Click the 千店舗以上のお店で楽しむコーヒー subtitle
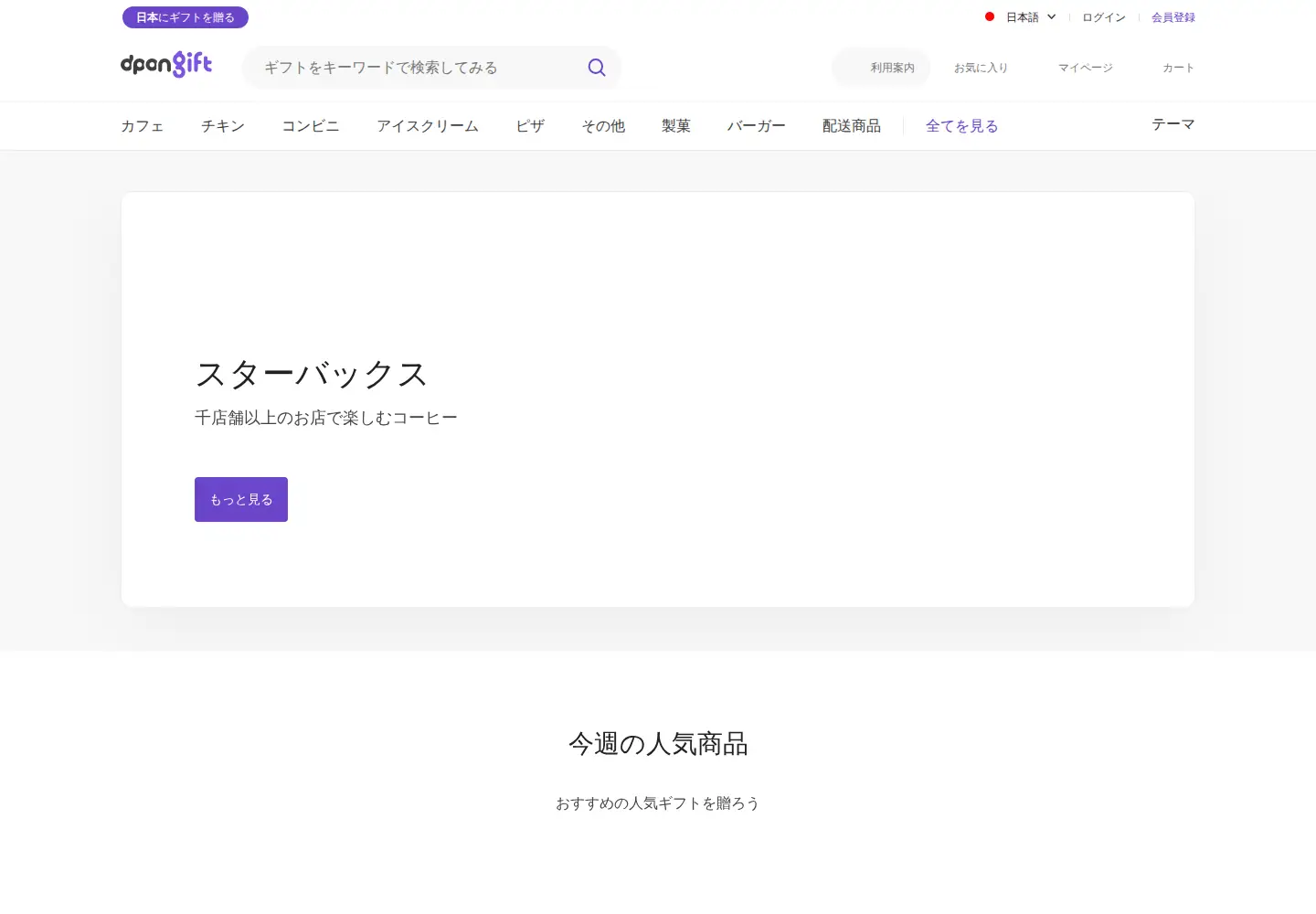 click(x=326, y=418)
